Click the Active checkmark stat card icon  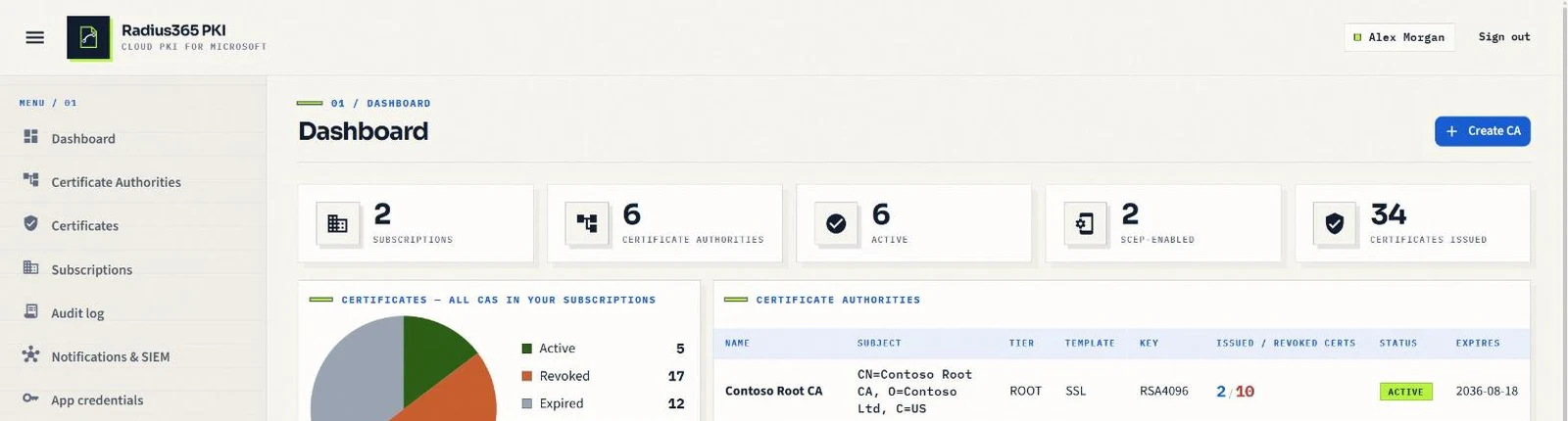pyautogui.click(x=836, y=224)
